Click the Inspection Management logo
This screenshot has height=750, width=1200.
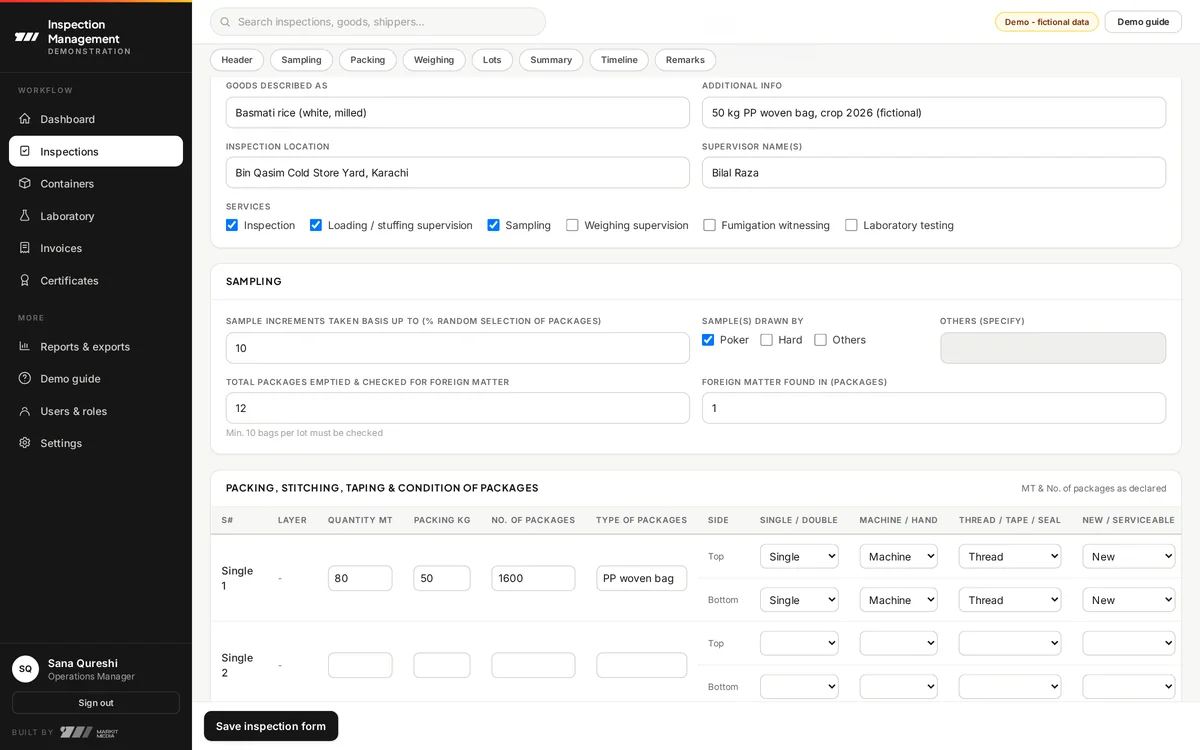(27, 37)
